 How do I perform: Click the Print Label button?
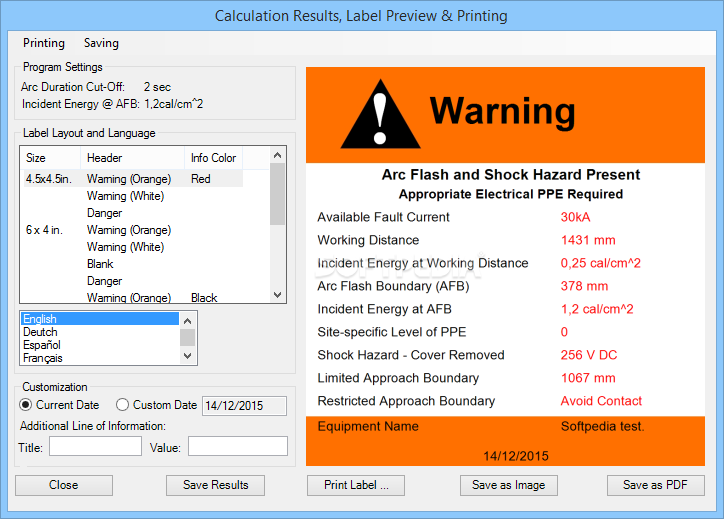coord(356,485)
